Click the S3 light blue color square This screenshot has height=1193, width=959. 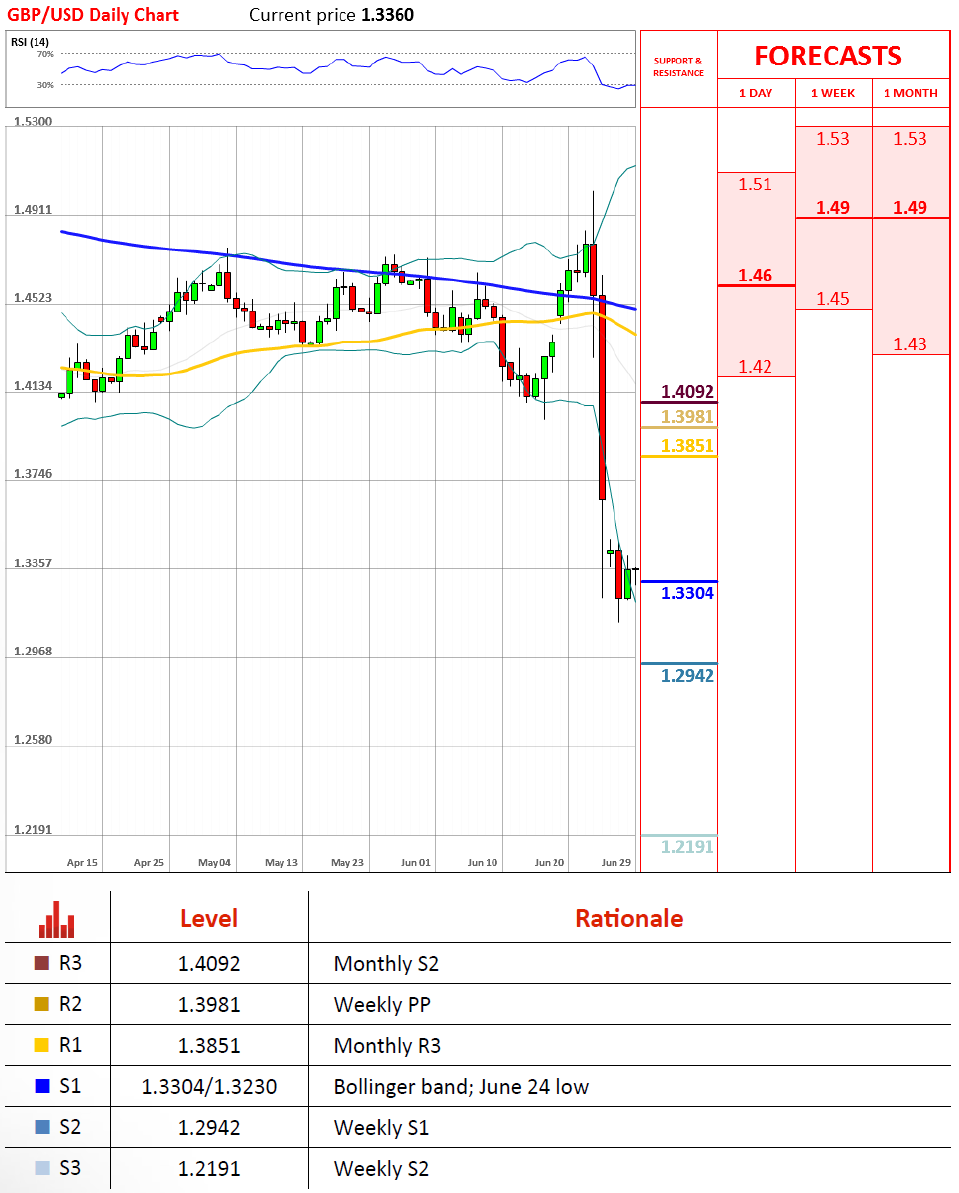41,1168
